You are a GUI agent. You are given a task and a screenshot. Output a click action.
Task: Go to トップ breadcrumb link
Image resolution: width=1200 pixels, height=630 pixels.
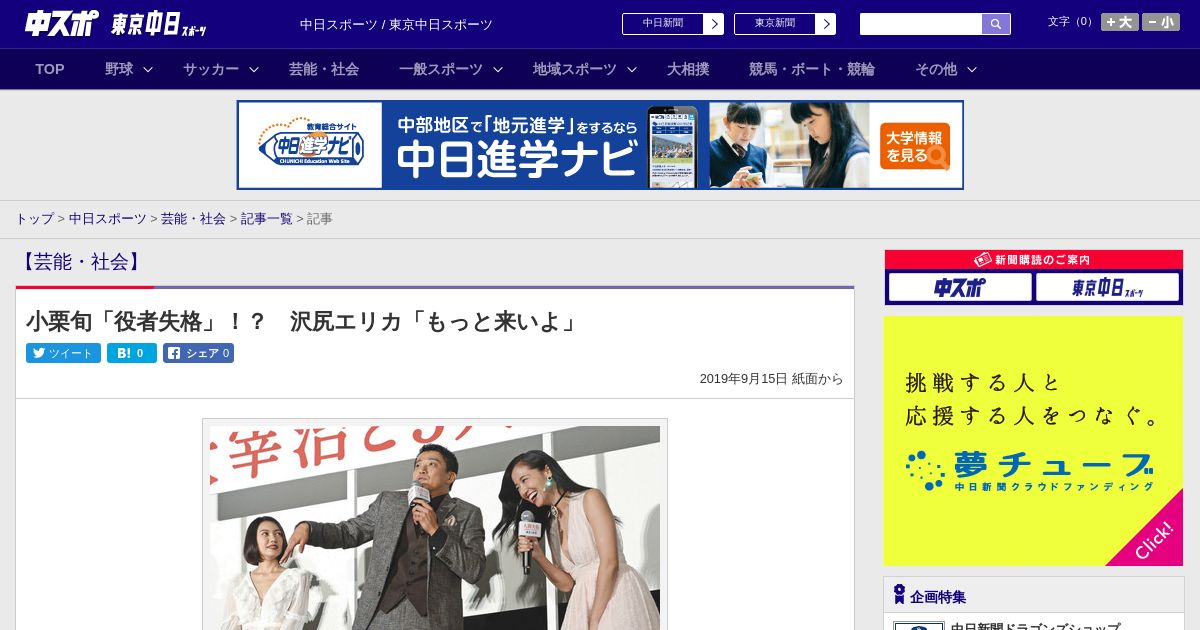[x=34, y=218]
